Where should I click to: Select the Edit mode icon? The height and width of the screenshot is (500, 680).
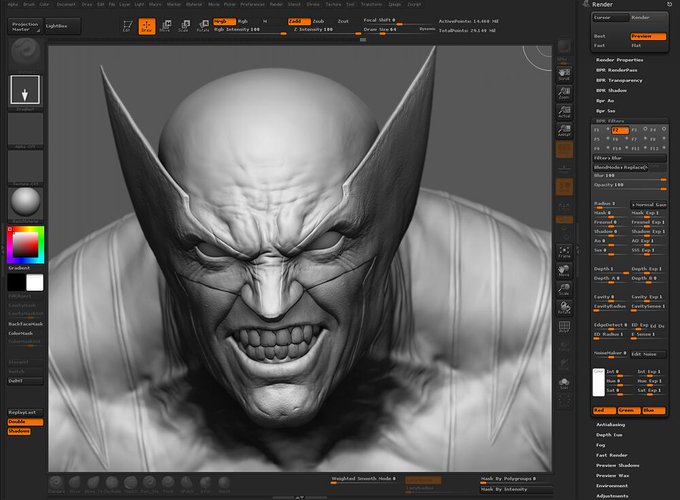click(x=127, y=26)
